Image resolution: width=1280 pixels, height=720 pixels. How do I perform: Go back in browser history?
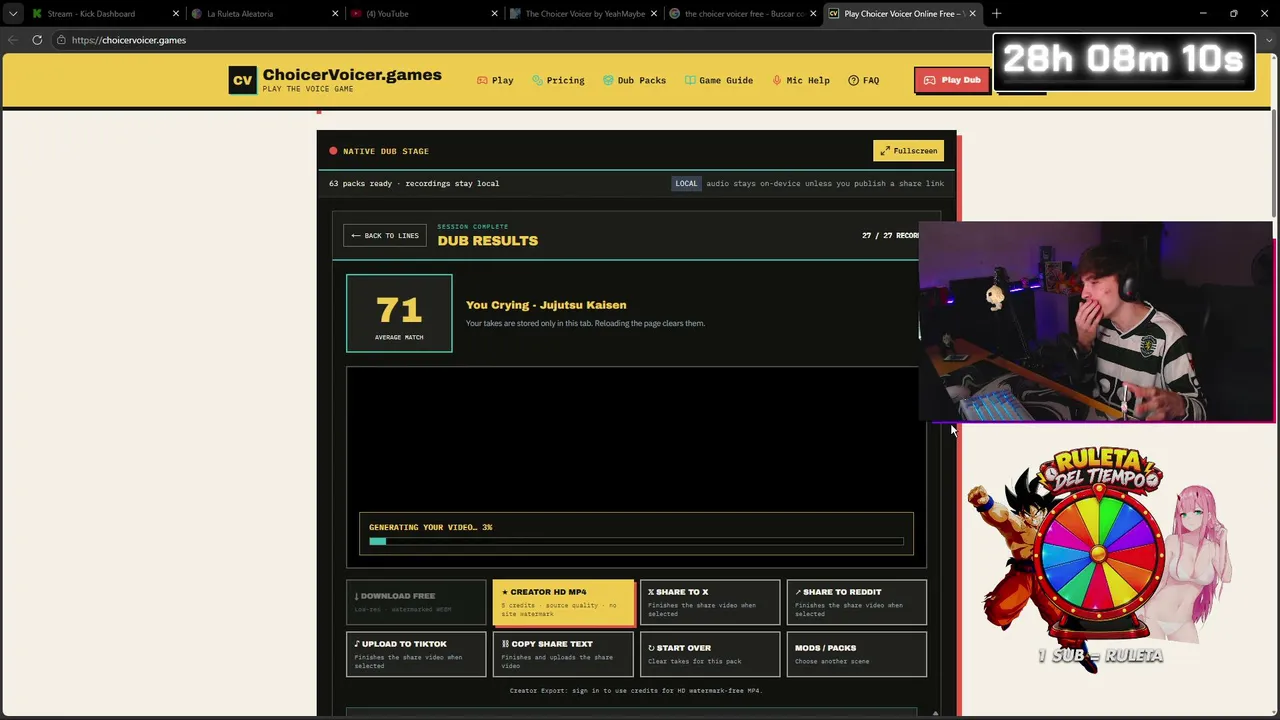pyautogui.click(x=12, y=40)
